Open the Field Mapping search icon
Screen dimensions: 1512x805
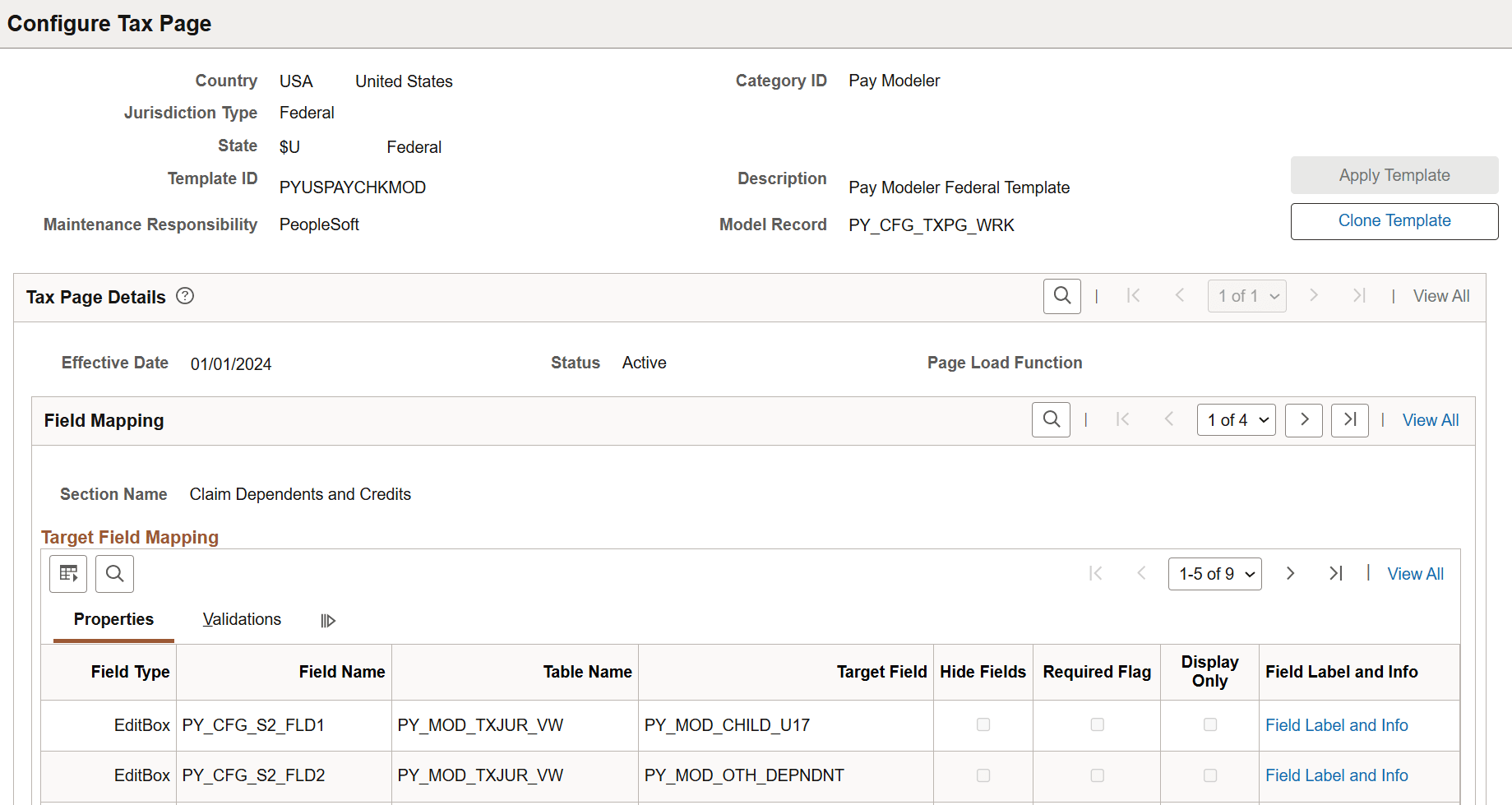click(x=1051, y=419)
